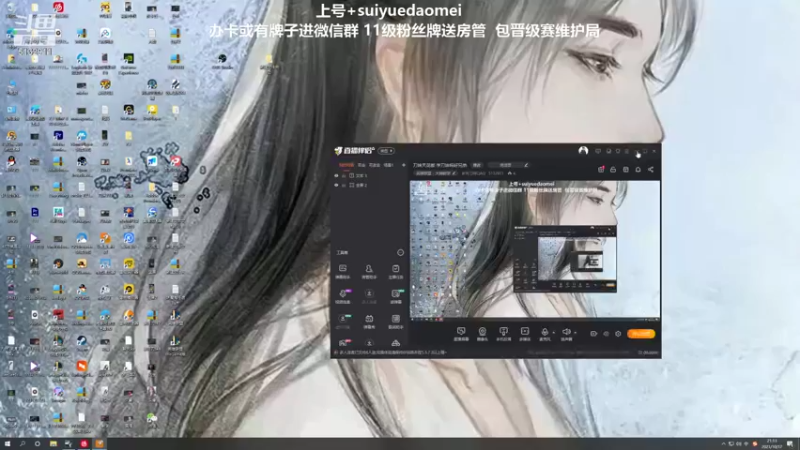Click the camera icon beside the start button
This screenshot has height=450, width=800.
[593, 334]
